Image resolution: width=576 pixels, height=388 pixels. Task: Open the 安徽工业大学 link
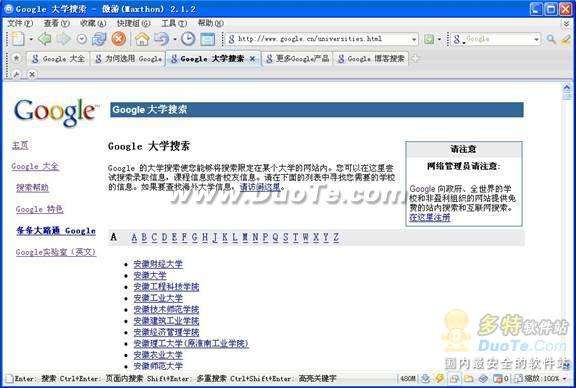coord(158,298)
